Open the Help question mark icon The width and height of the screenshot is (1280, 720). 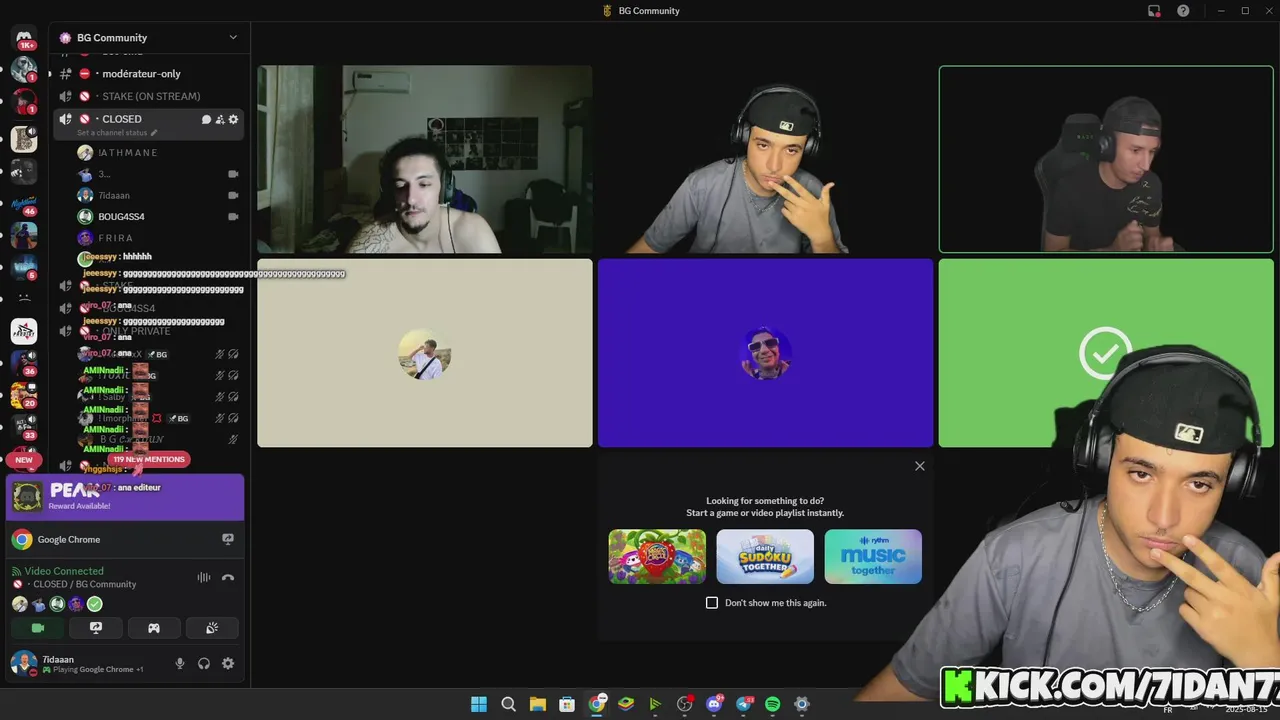click(1183, 11)
